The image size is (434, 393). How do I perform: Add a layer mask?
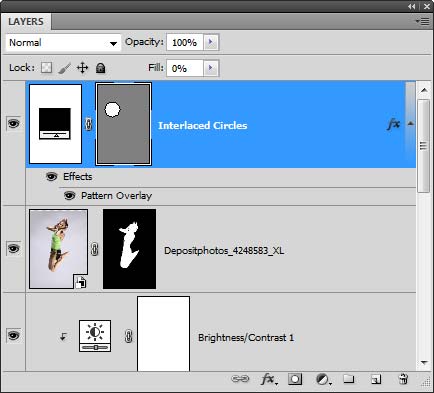295,379
